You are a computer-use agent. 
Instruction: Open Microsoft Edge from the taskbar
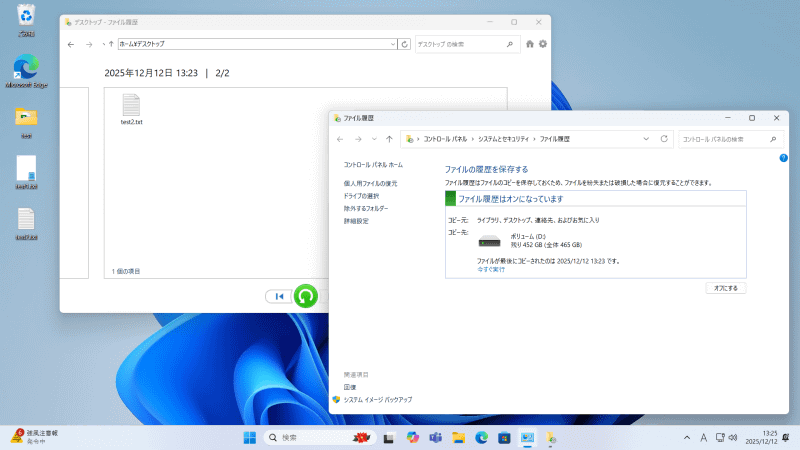click(481, 438)
